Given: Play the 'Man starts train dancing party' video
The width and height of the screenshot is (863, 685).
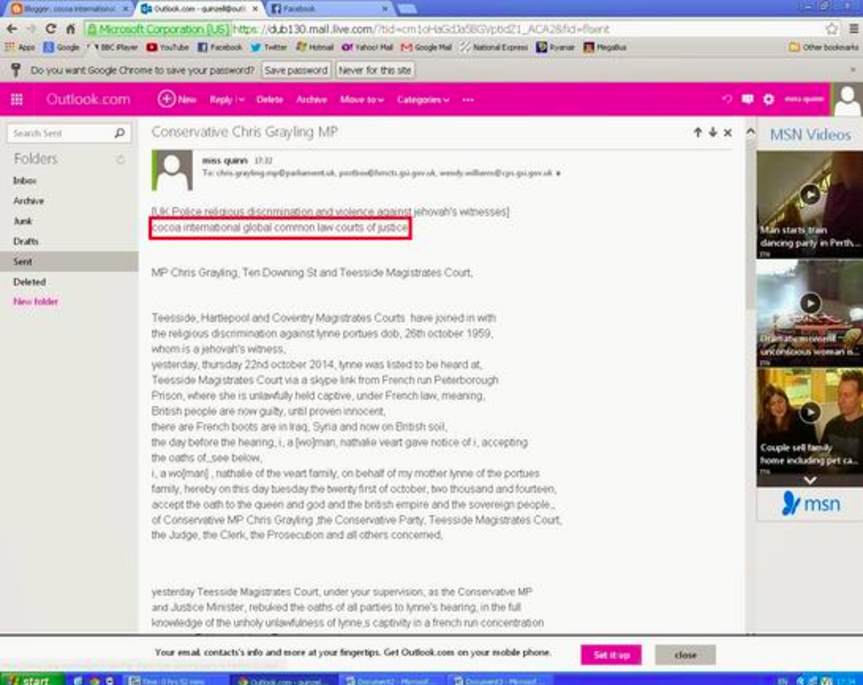Looking at the screenshot, I should [x=810, y=194].
